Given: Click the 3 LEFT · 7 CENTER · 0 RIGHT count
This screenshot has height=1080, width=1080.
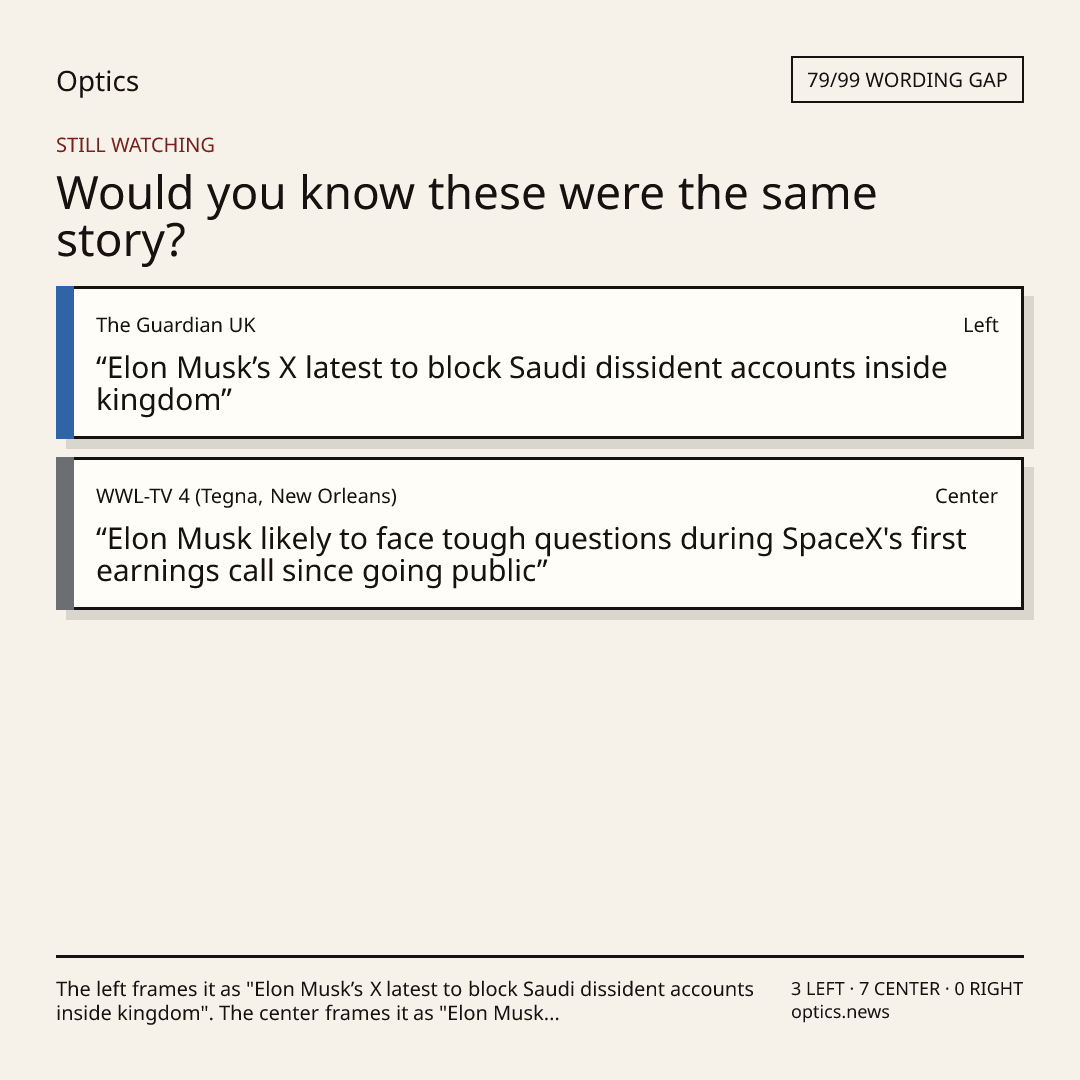Looking at the screenshot, I should click(x=906, y=989).
